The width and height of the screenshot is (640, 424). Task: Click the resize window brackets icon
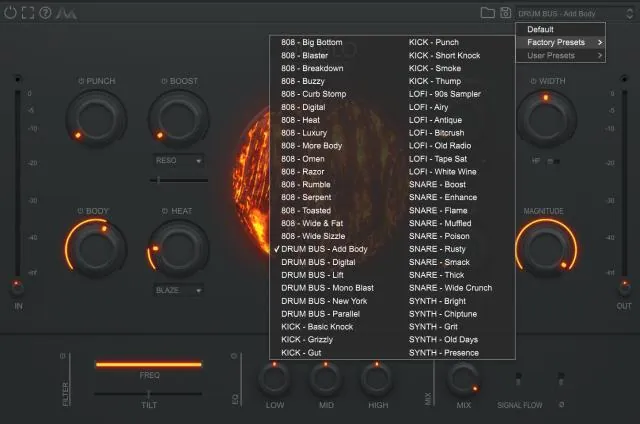coord(27,12)
